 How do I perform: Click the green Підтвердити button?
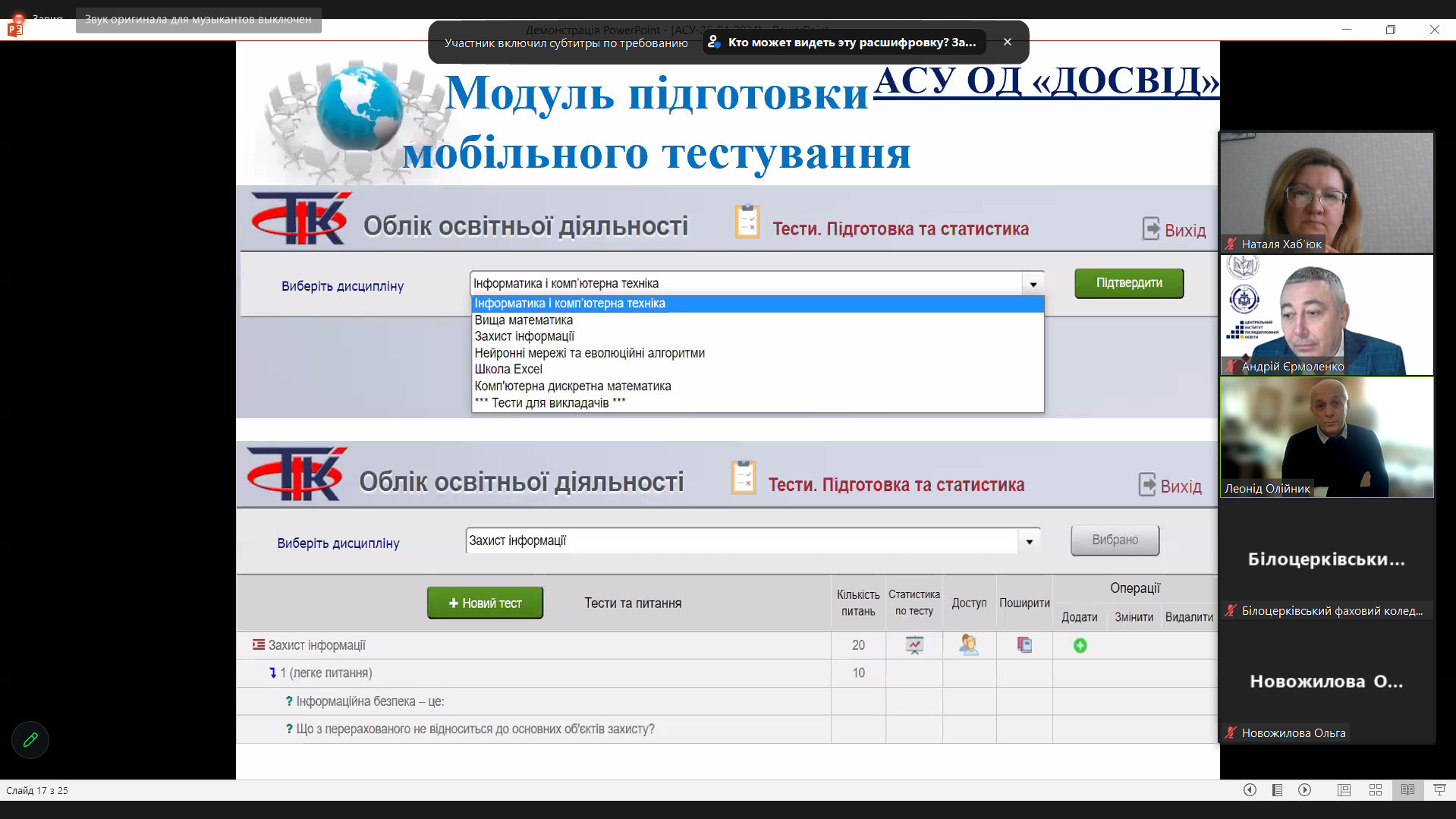click(1129, 283)
